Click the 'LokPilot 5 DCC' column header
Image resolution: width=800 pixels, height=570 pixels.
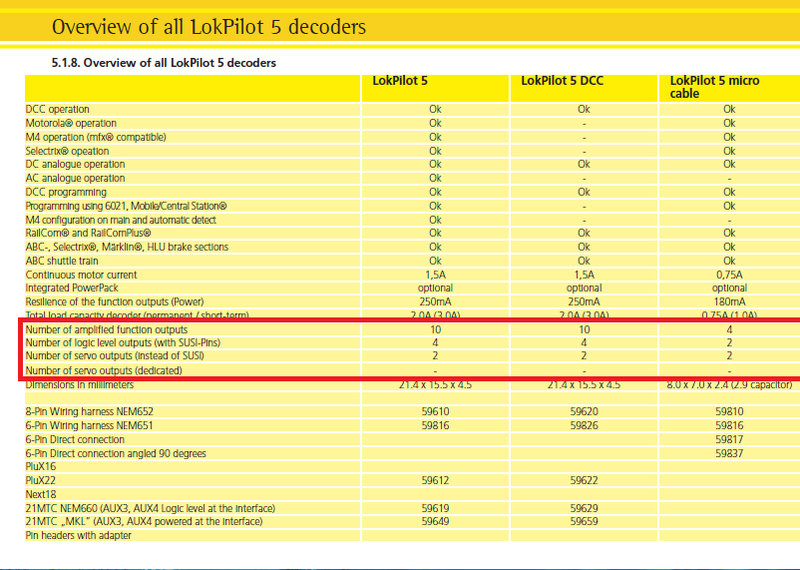pyautogui.click(x=562, y=81)
